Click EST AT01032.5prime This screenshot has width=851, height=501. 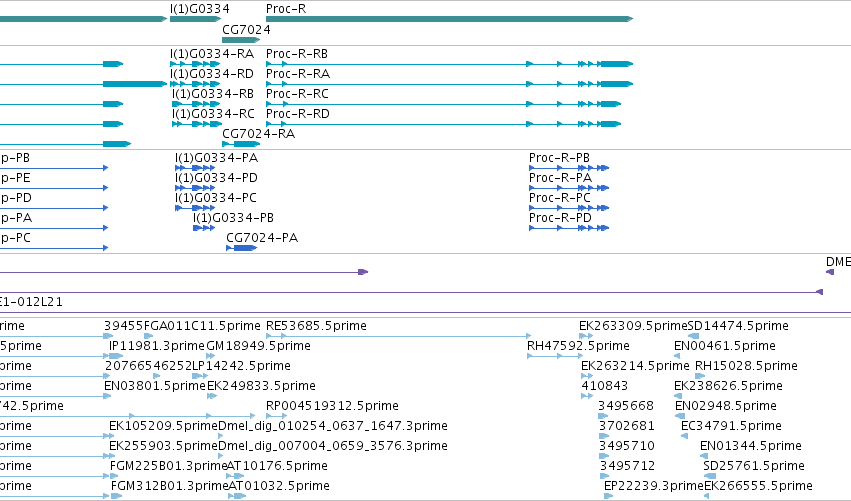(279, 486)
